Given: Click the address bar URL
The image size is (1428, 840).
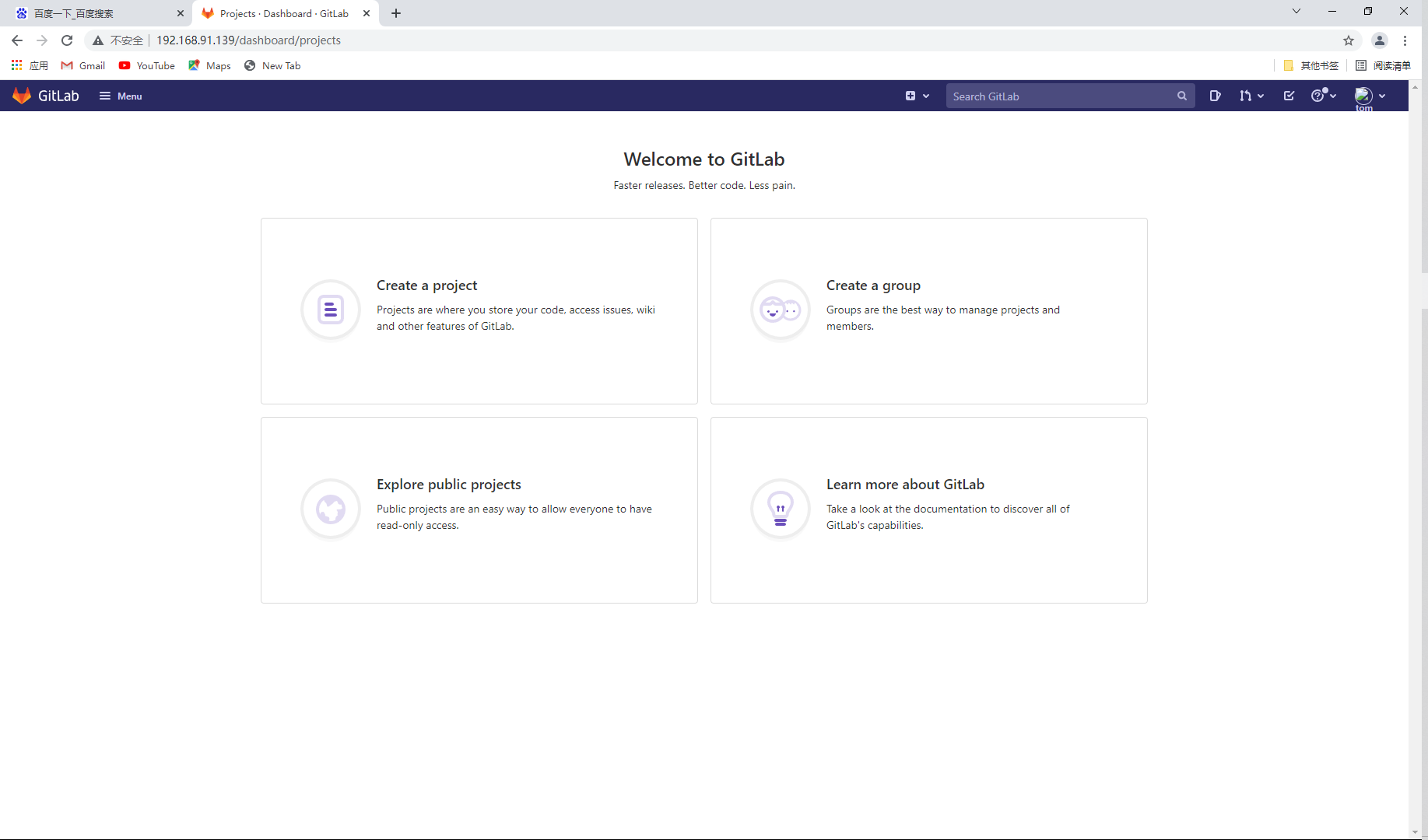Looking at the screenshot, I should (x=249, y=40).
